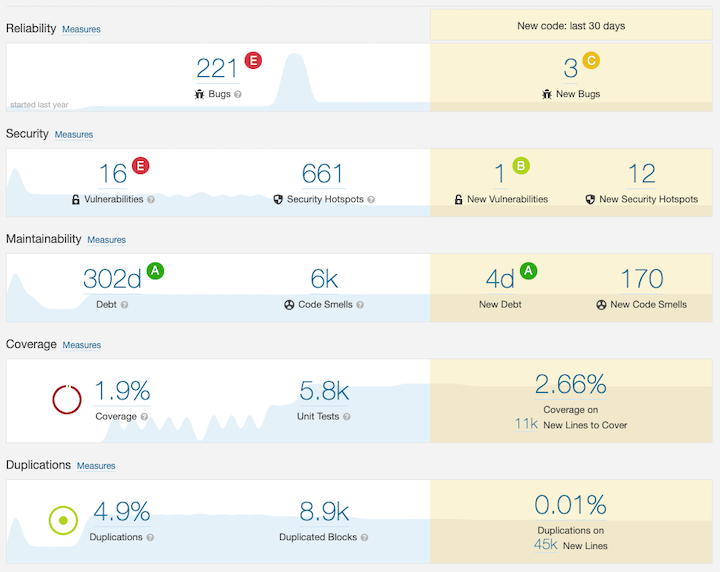Open the Security Measures link
Screen dimensions: 720x572
[x=74, y=135]
